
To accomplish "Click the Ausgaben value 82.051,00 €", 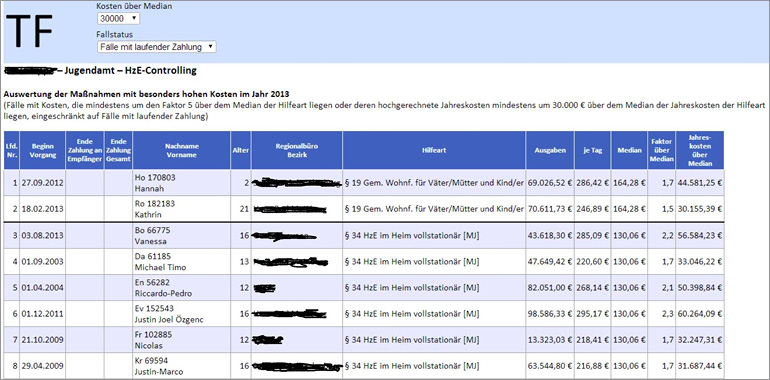I will pyautogui.click(x=550, y=288).
